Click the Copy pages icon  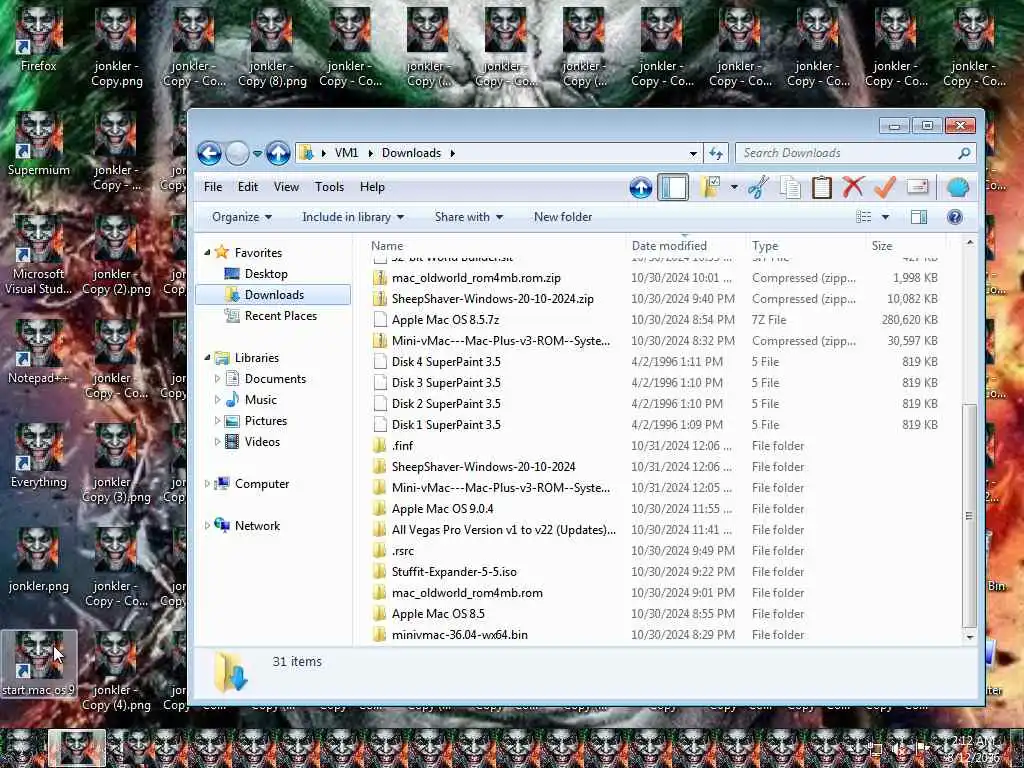point(790,187)
